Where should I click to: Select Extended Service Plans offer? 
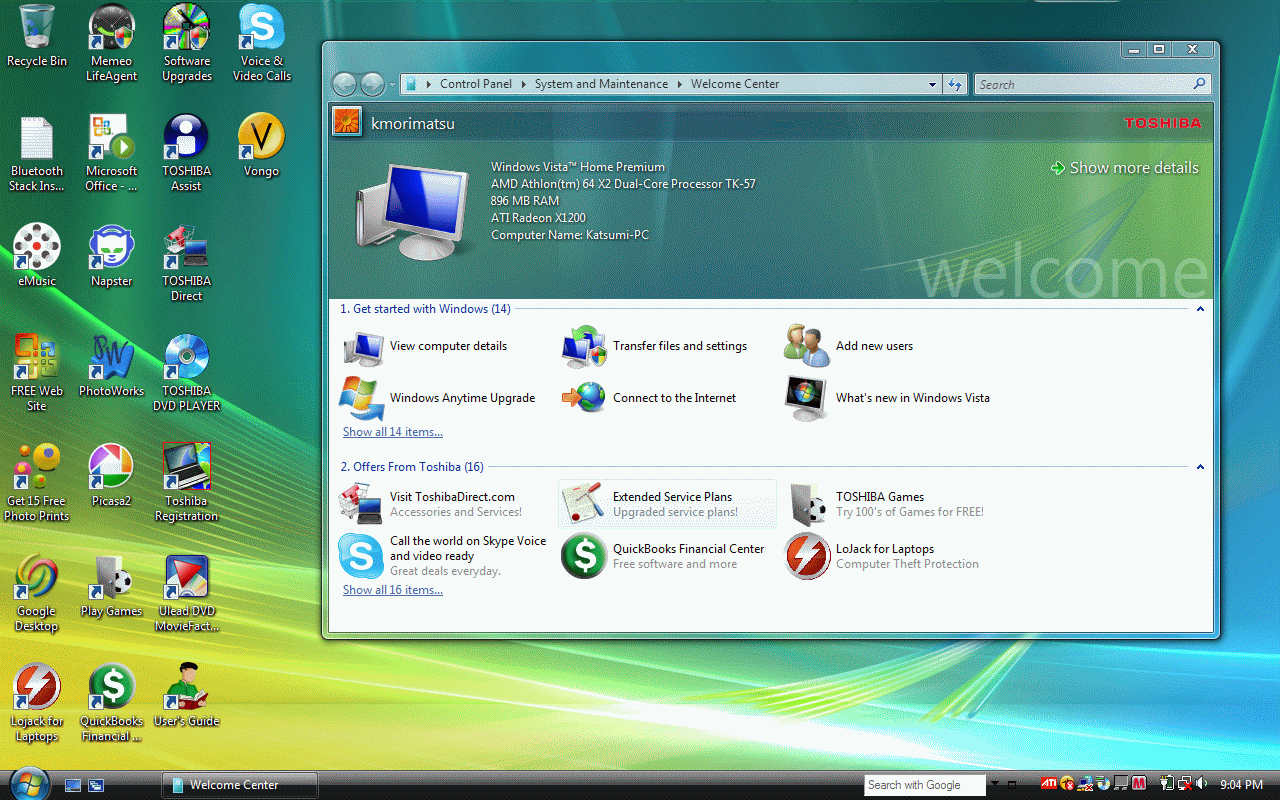668,504
